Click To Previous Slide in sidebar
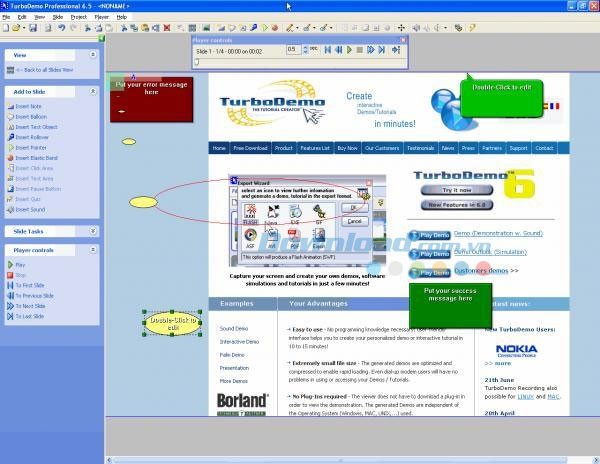This screenshot has width=600, height=464. tap(31, 296)
